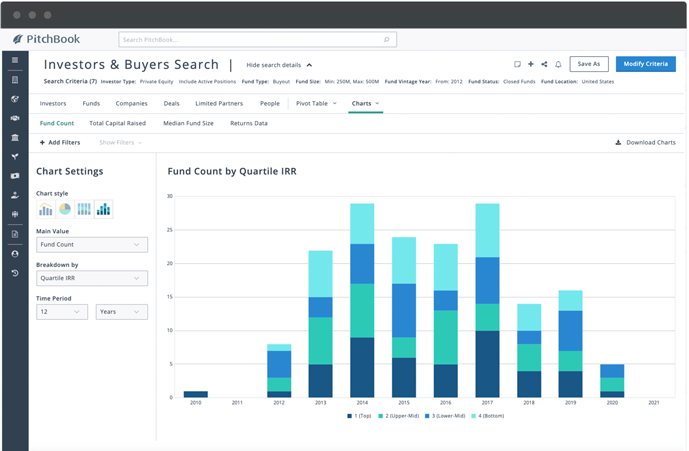Select the Fund Count chart tab
Viewport: 689px width, 451px height.
click(x=57, y=123)
